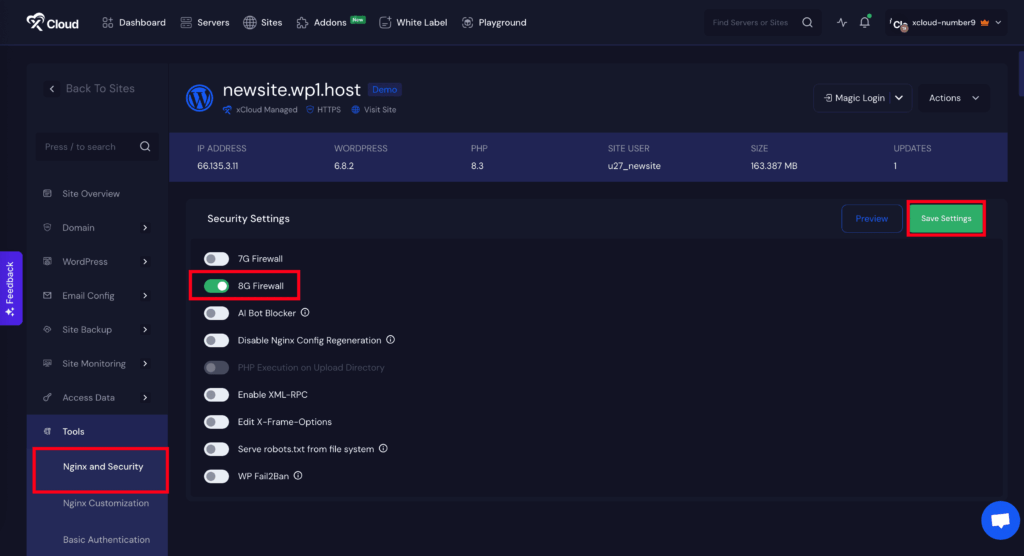Toggle Edit X-Frame-Options
The image size is (1024, 556).
(x=216, y=421)
